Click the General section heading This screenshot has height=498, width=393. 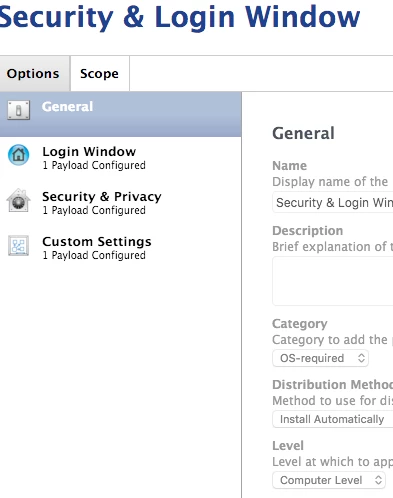pos(303,133)
